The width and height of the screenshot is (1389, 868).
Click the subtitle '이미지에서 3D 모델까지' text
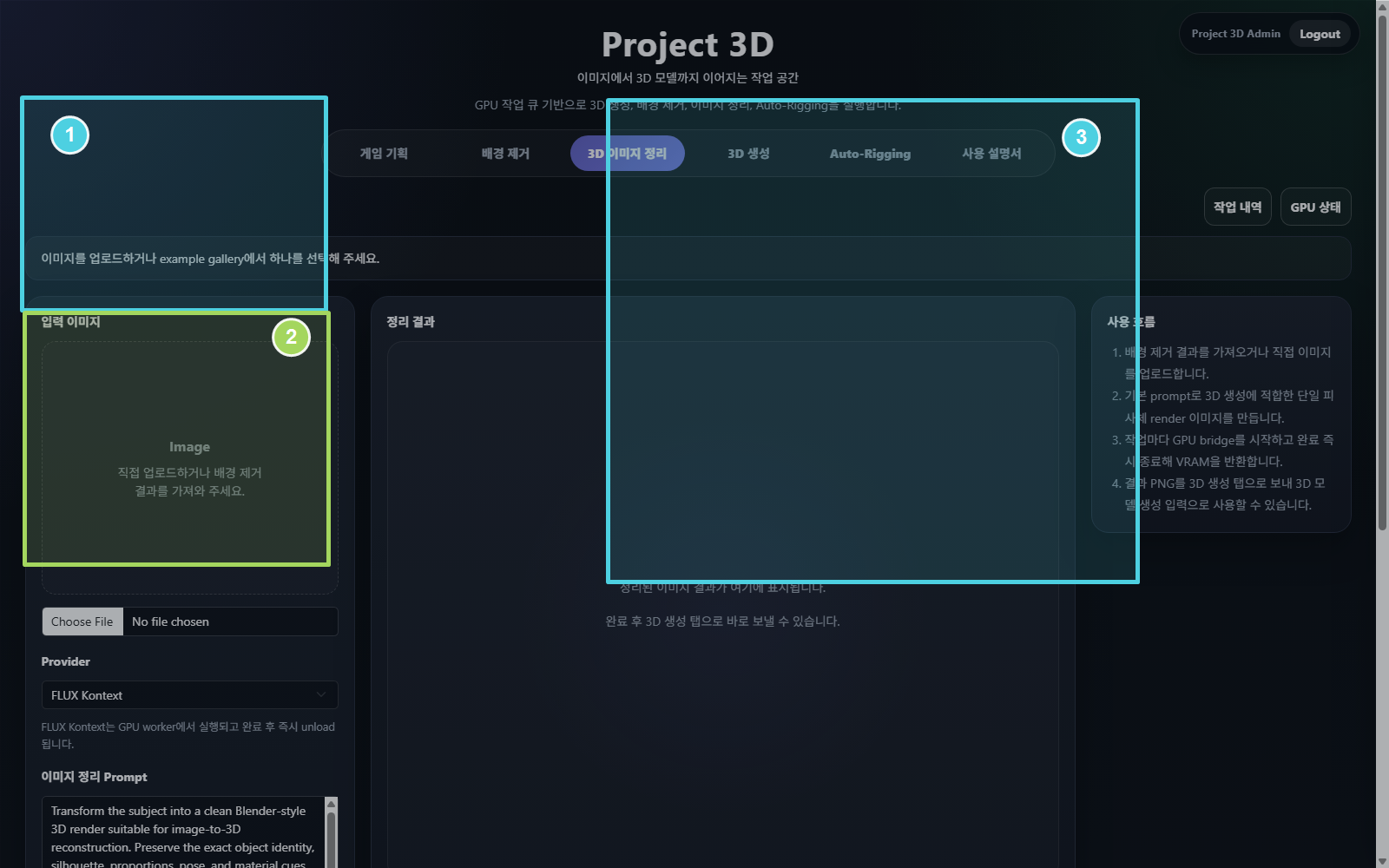pos(688,78)
